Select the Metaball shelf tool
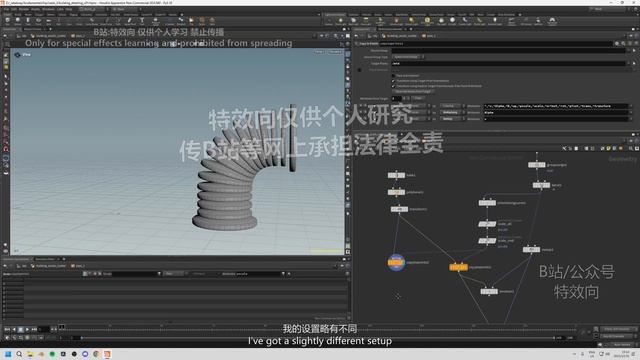 (181, 20)
